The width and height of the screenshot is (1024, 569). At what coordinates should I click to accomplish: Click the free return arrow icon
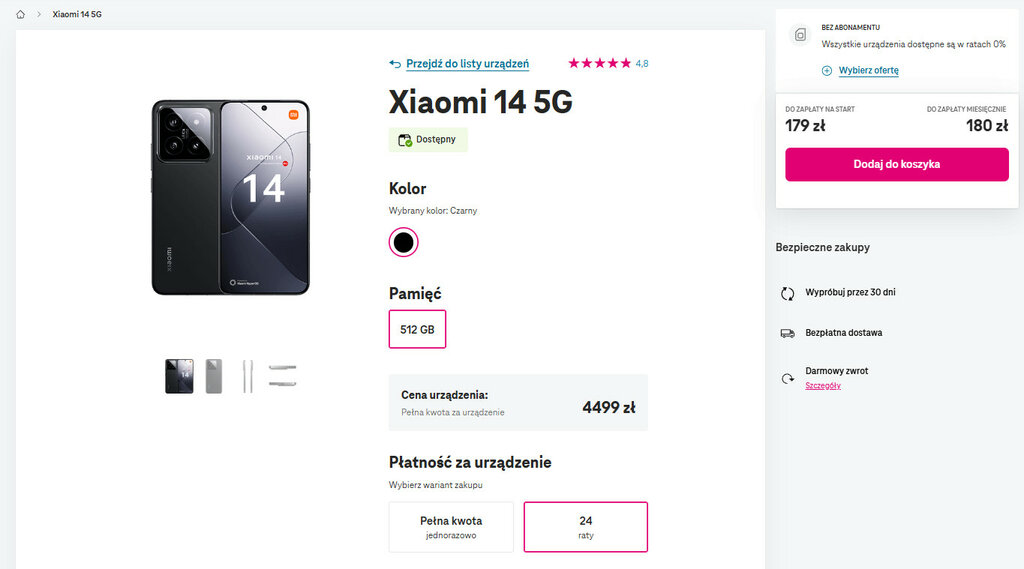click(787, 377)
